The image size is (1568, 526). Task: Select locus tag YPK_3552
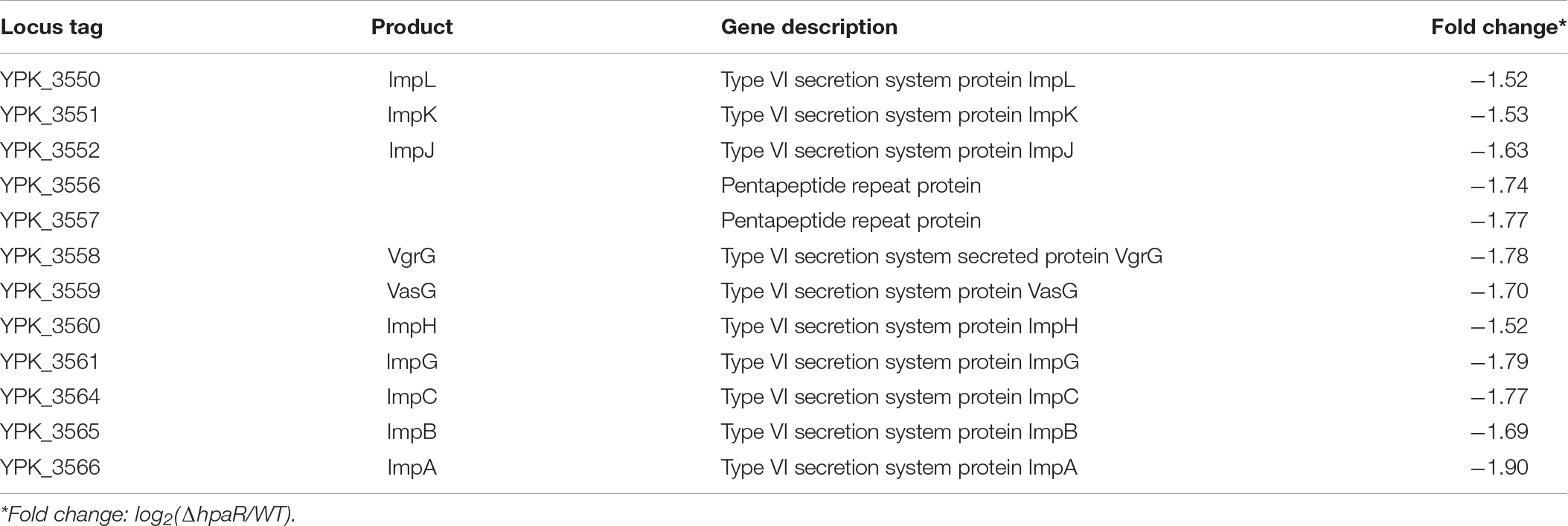click(x=50, y=150)
